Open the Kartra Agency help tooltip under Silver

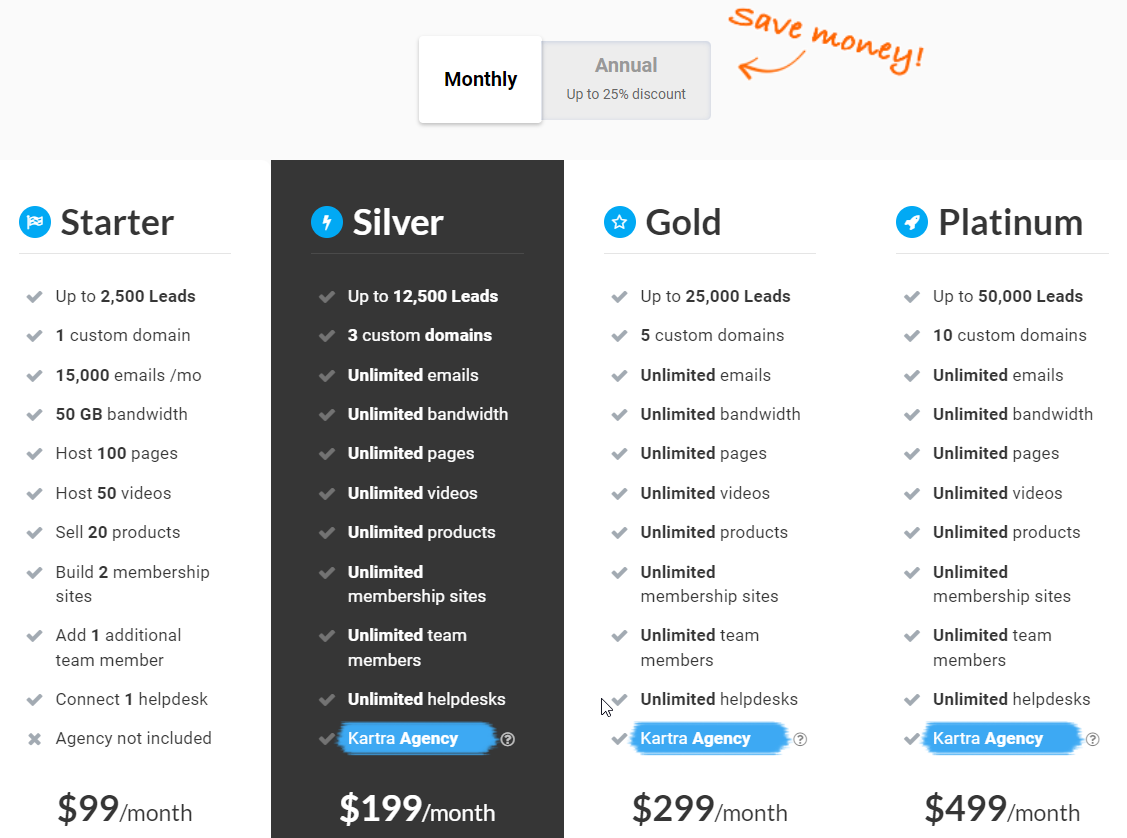point(508,739)
